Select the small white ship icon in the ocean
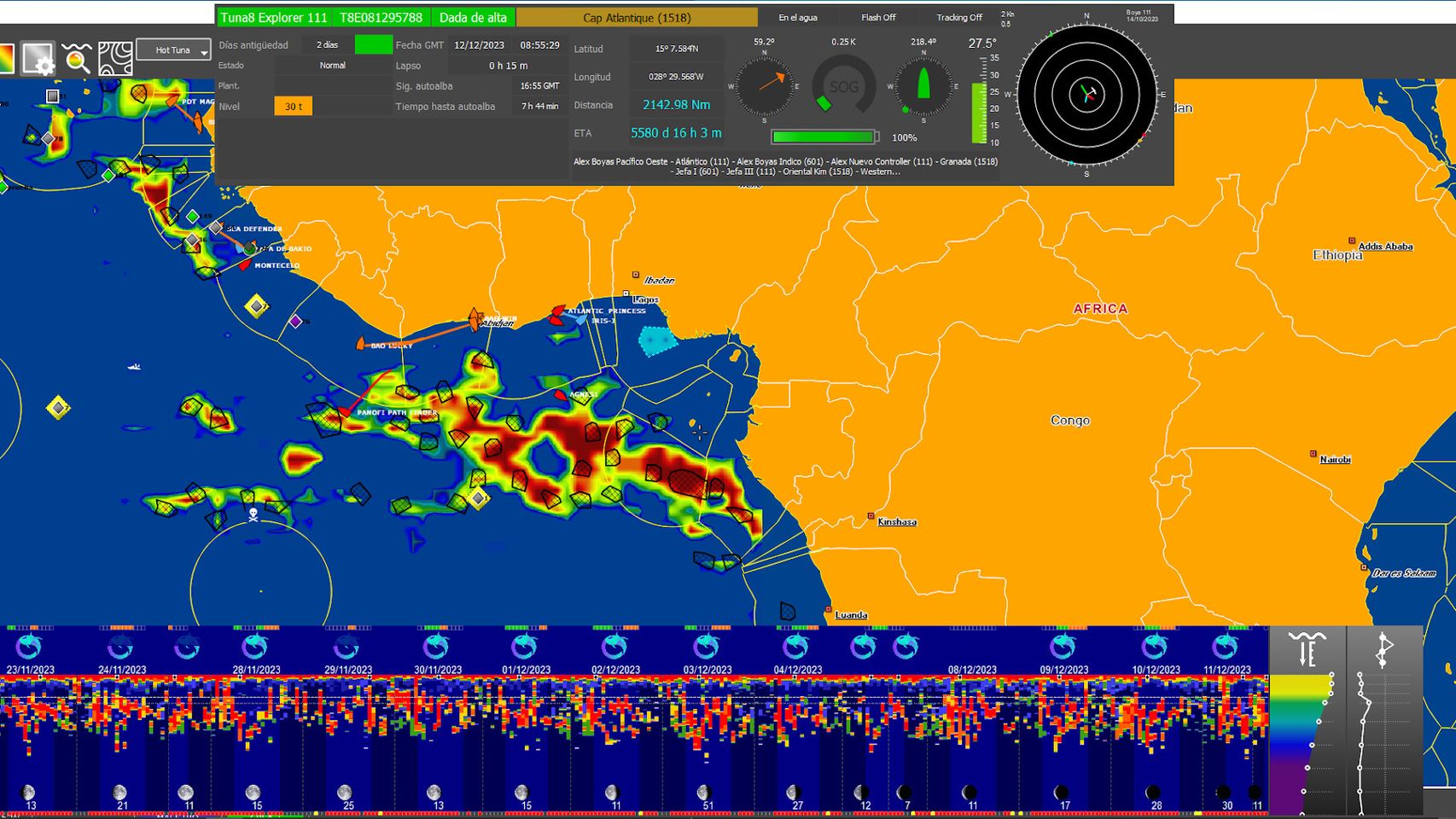This screenshot has height=819, width=1456. pyautogui.click(x=134, y=367)
